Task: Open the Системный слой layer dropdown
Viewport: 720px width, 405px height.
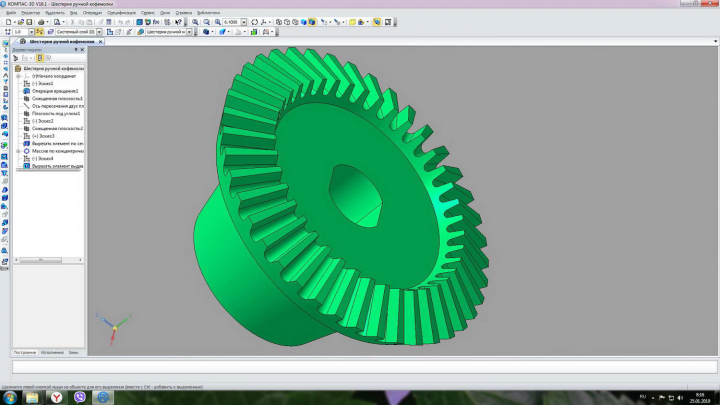Action: 99,32
